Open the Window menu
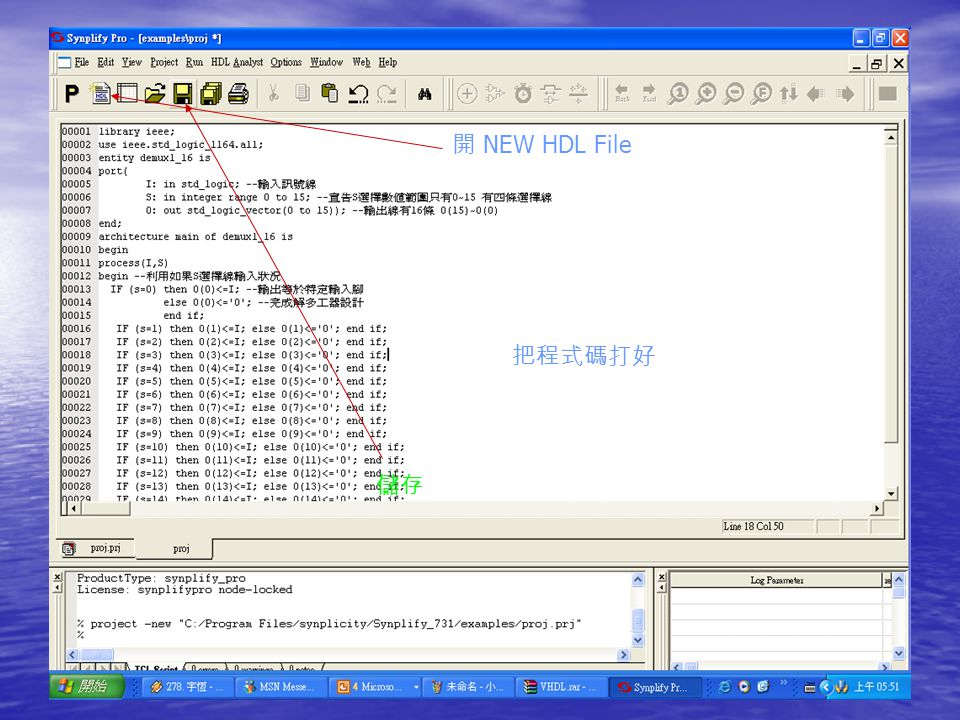The height and width of the screenshot is (720, 960). tap(326, 62)
